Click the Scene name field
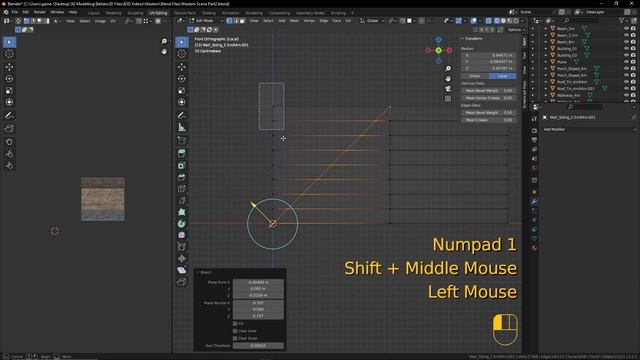 point(537,12)
